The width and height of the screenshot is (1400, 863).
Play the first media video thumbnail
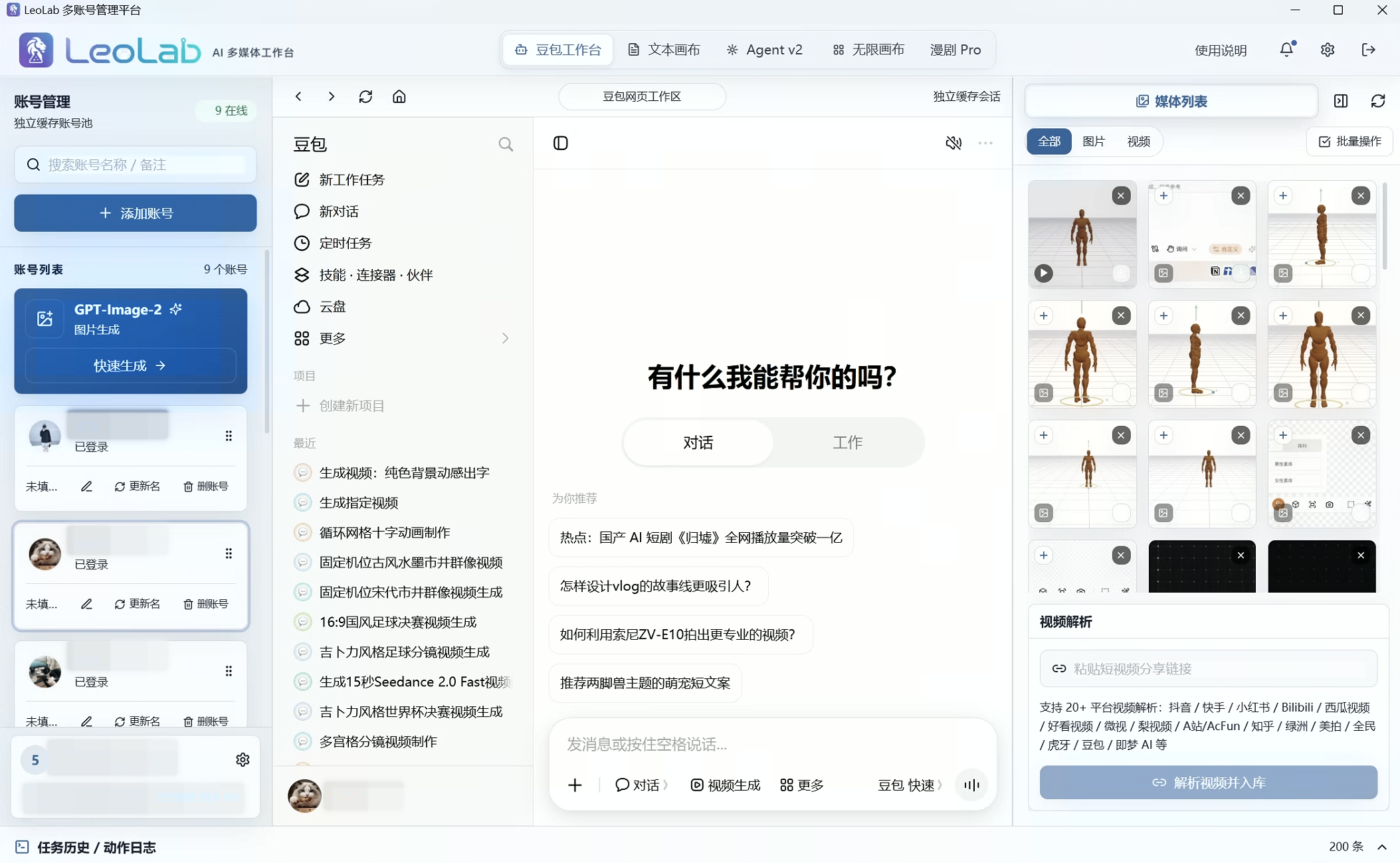click(x=1043, y=272)
